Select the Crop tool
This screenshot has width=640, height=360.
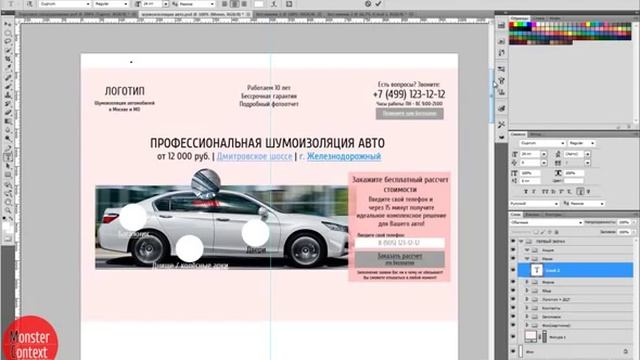click(x=8, y=60)
